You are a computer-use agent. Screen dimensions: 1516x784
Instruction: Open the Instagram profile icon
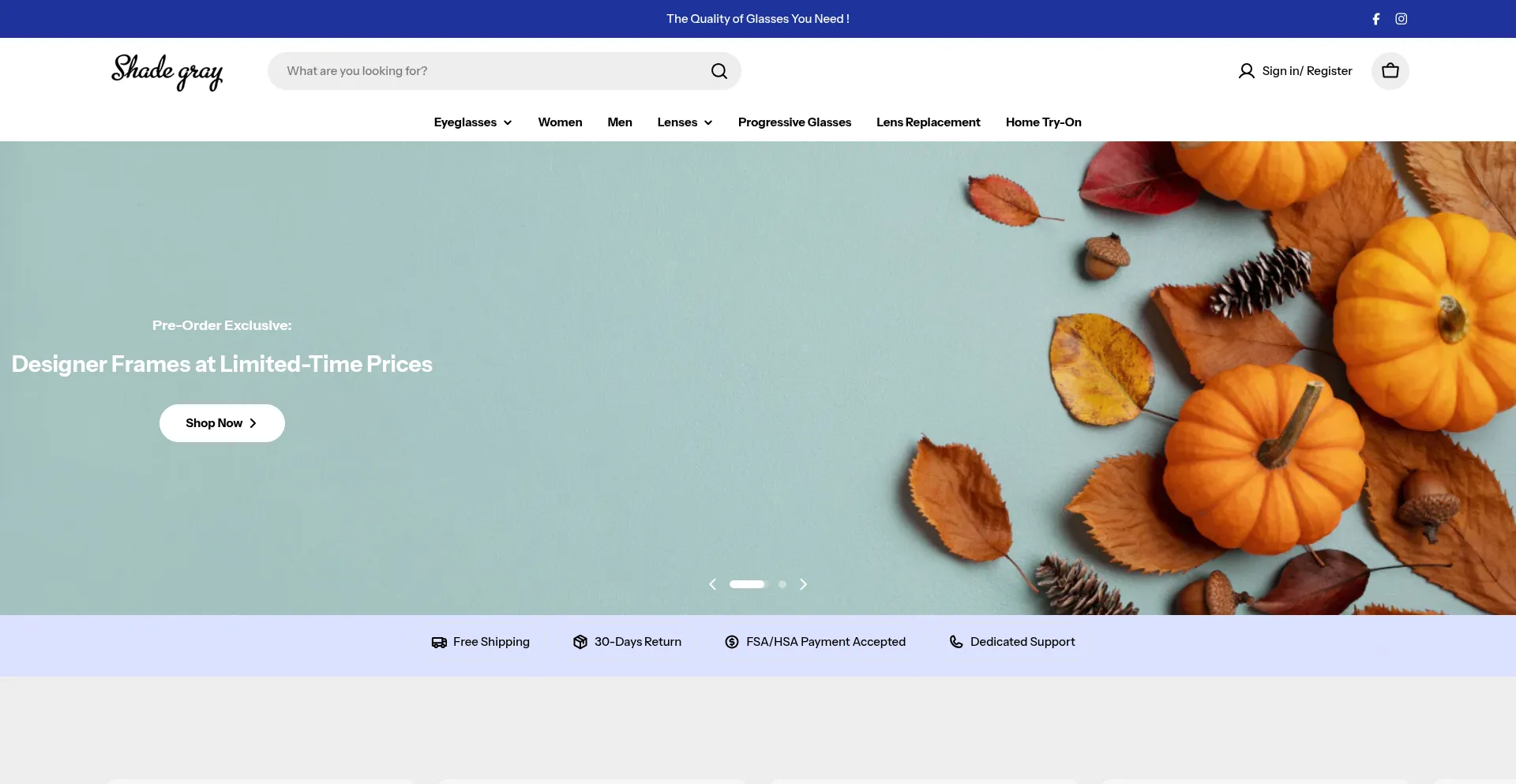pyautogui.click(x=1401, y=19)
